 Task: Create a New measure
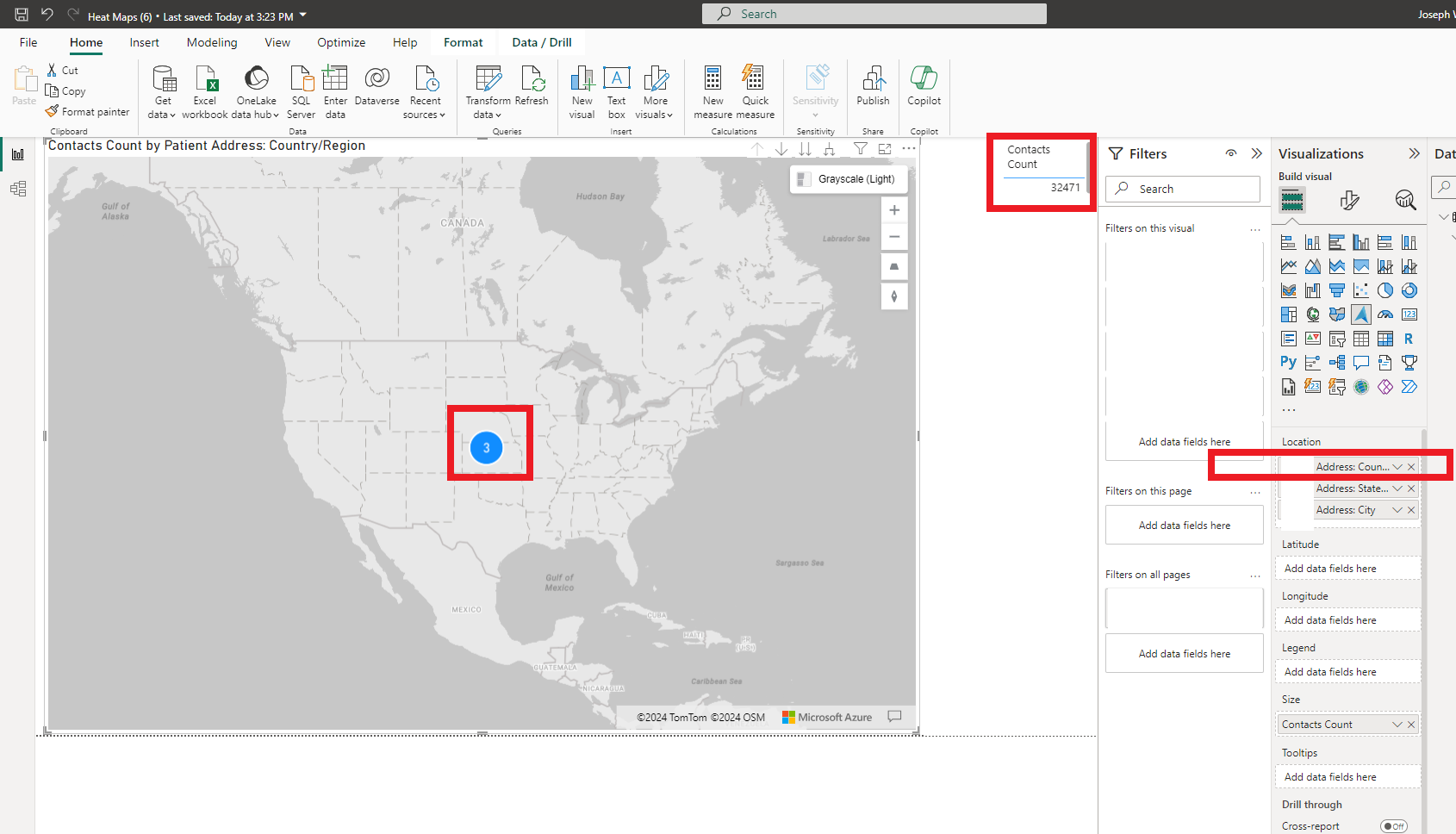tap(712, 92)
